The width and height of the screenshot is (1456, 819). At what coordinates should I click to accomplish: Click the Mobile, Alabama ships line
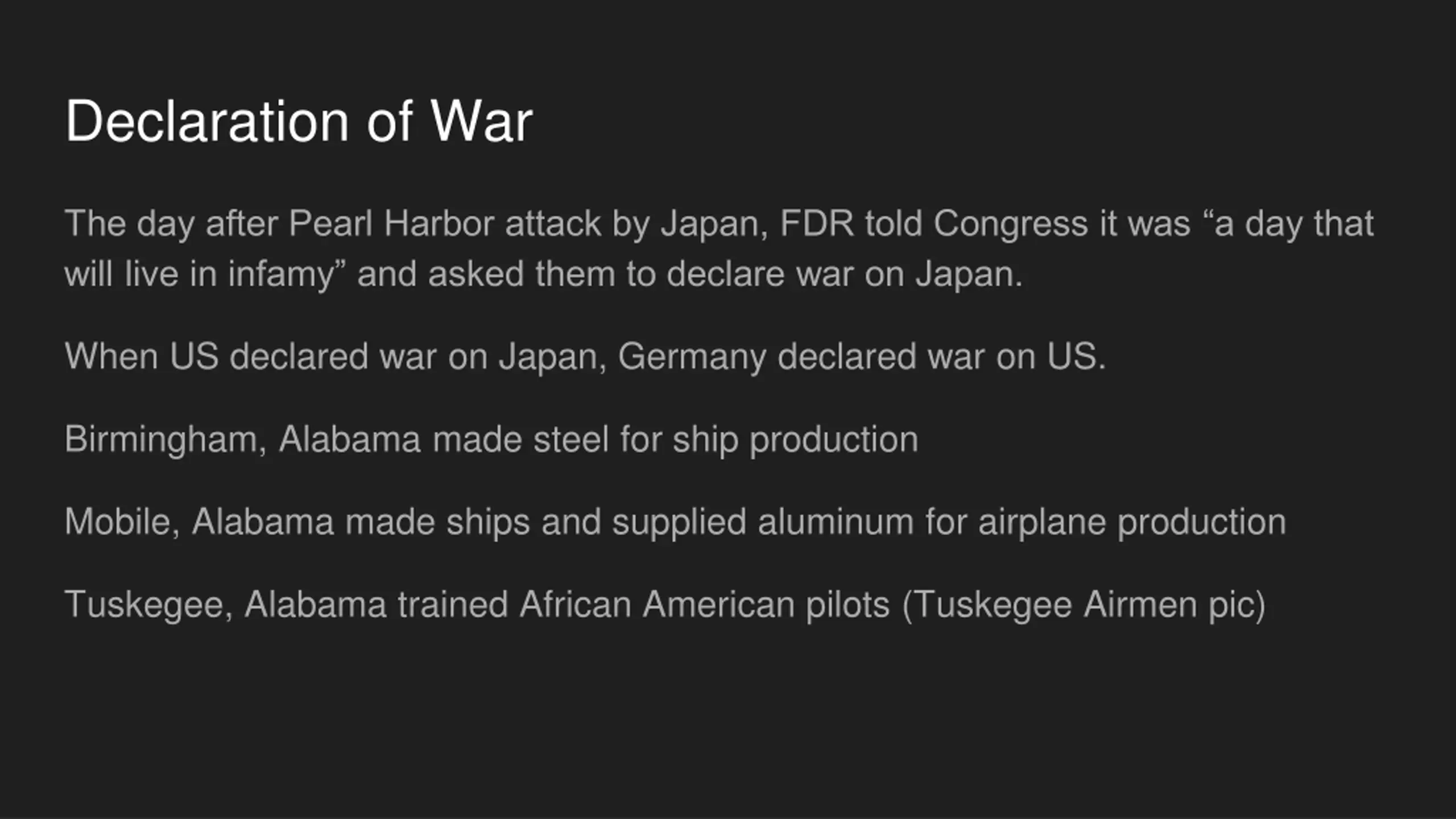click(675, 522)
